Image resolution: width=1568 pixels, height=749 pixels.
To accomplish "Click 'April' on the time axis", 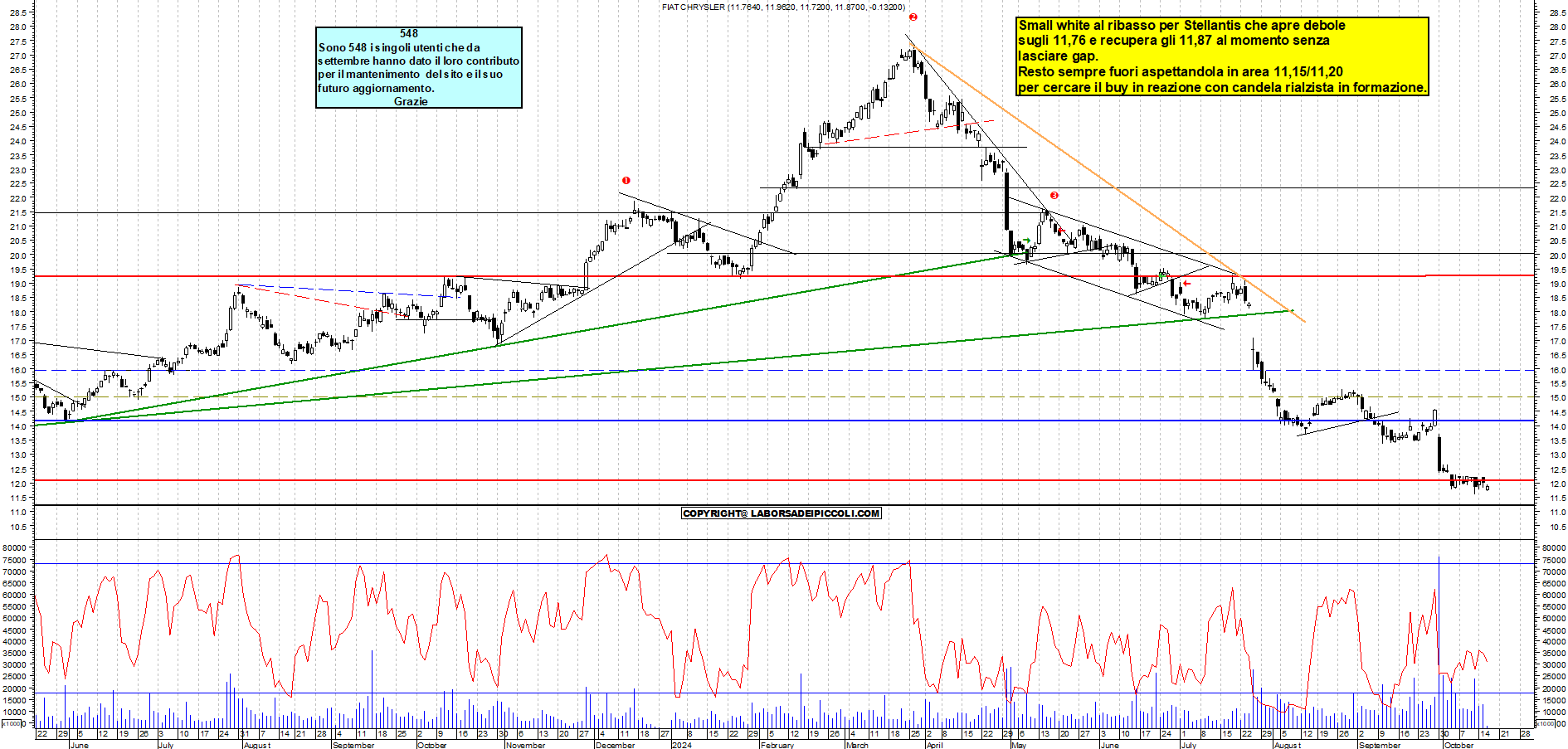I will [934, 745].
